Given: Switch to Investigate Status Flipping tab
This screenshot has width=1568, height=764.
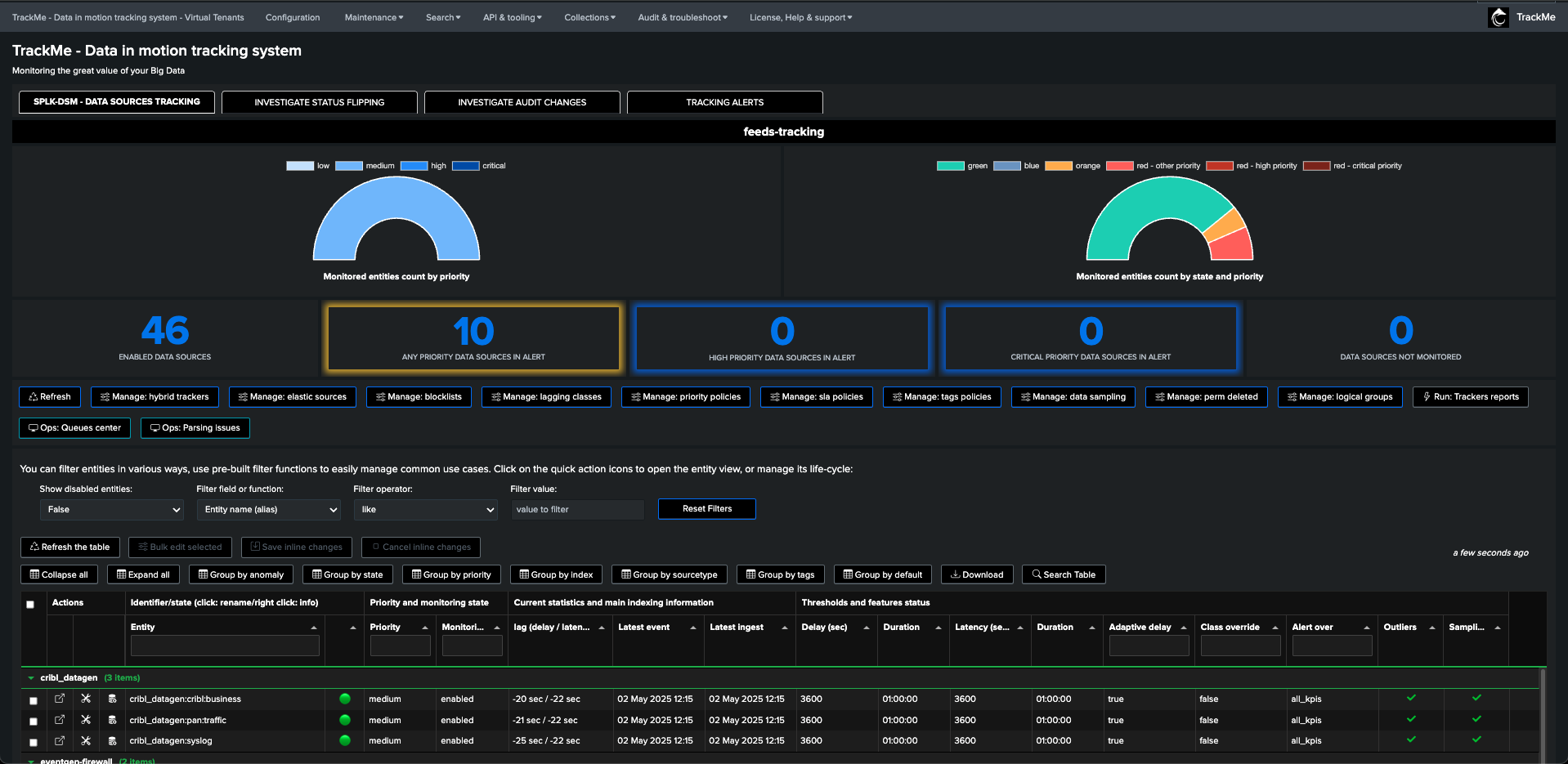Looking at the screenshot, I should [320, 102].
